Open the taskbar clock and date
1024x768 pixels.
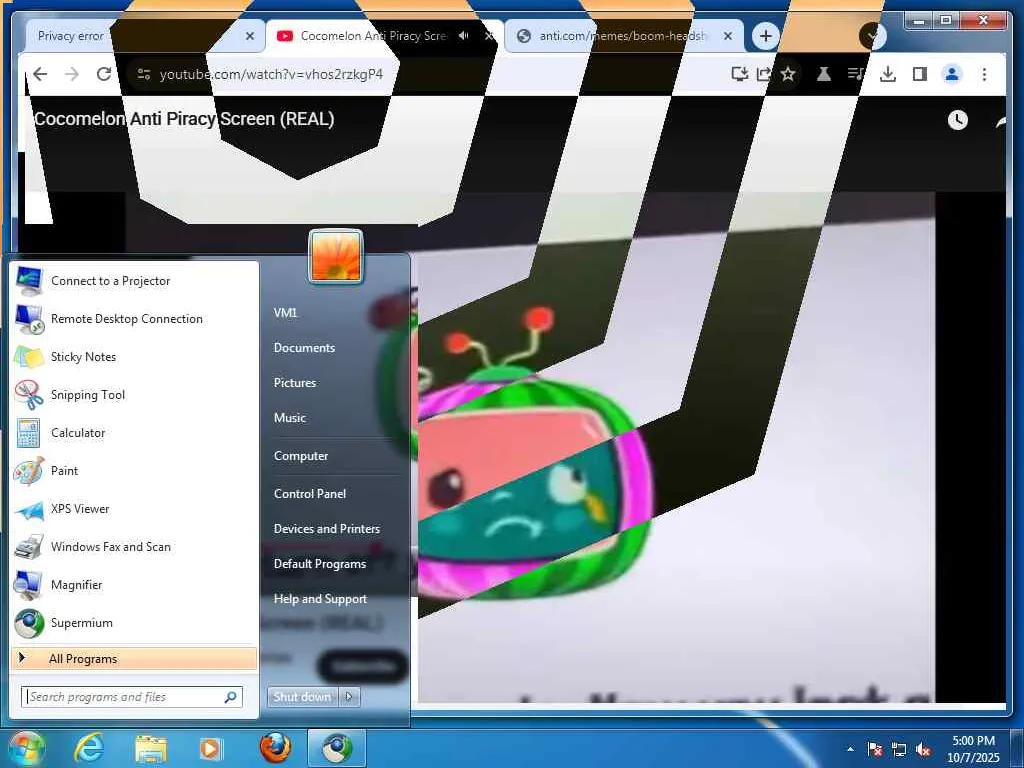(x=973, y=749)
